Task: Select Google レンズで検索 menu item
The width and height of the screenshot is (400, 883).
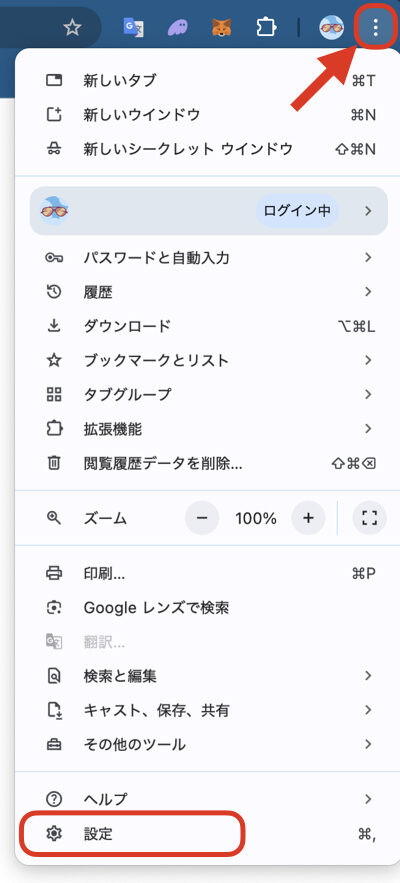Action: click(208, 608)
